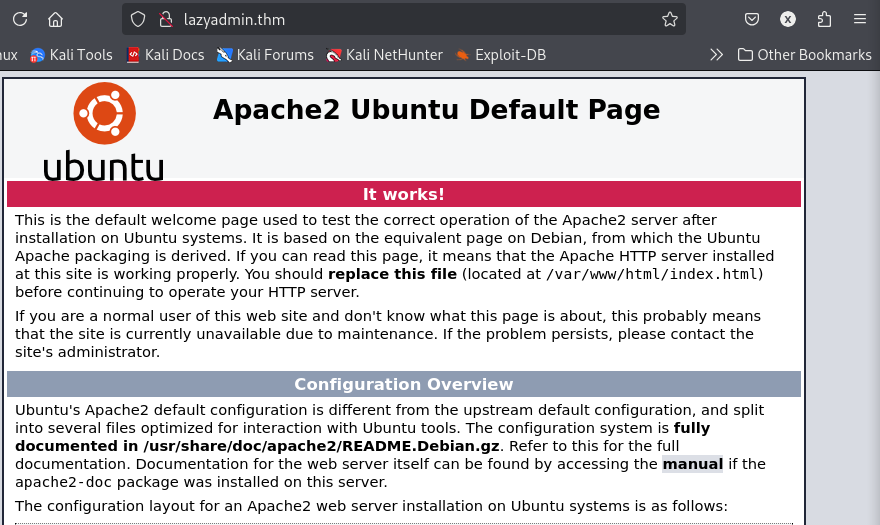Click the manual link in Configuration Overview
The width and height of the screenshot is (880, 525).
point(693,464)
